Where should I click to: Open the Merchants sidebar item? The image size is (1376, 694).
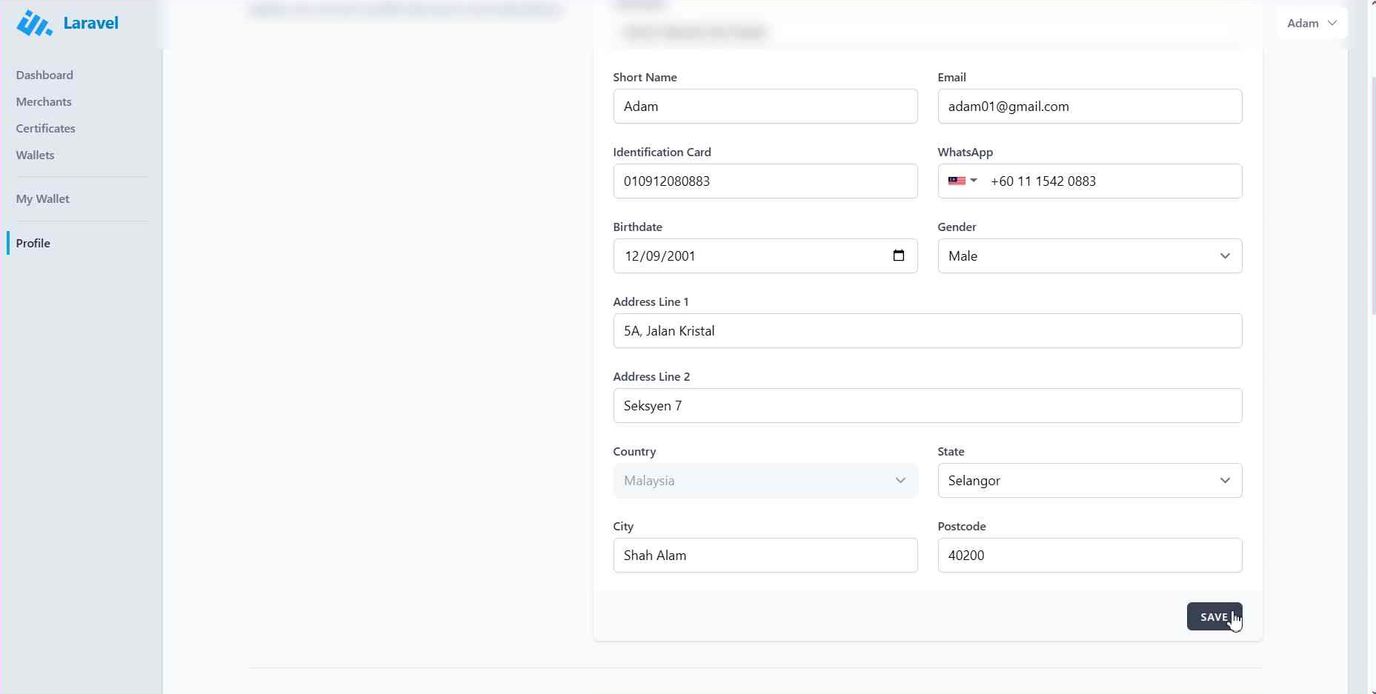pos(43,102)
